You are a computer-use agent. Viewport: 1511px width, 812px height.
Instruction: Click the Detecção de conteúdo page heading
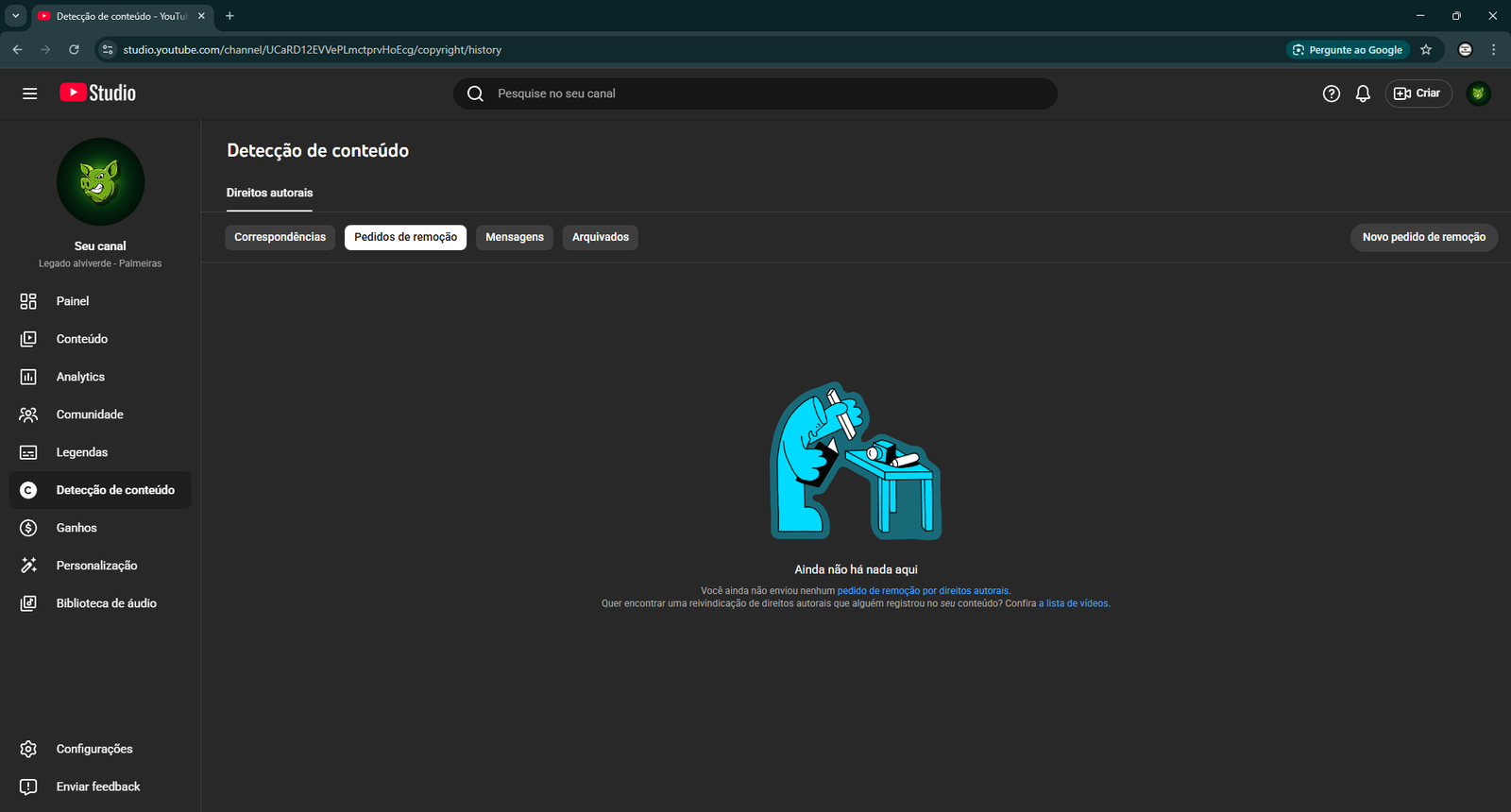pos(317,151)
